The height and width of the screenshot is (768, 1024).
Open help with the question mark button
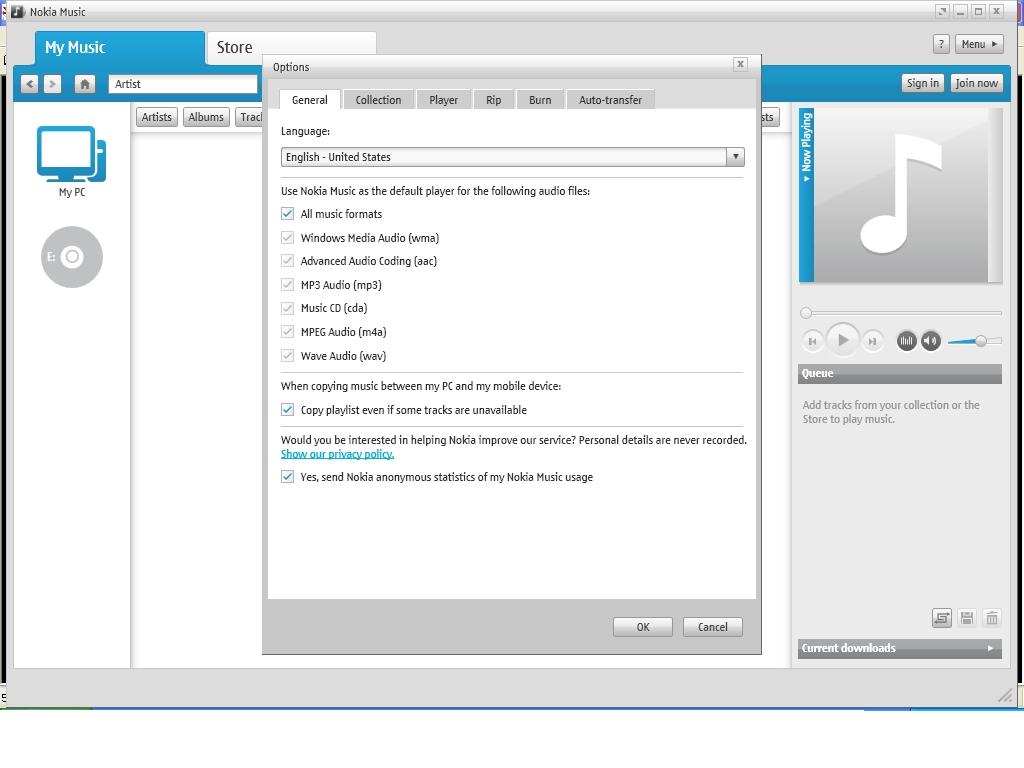click(941, 44)
